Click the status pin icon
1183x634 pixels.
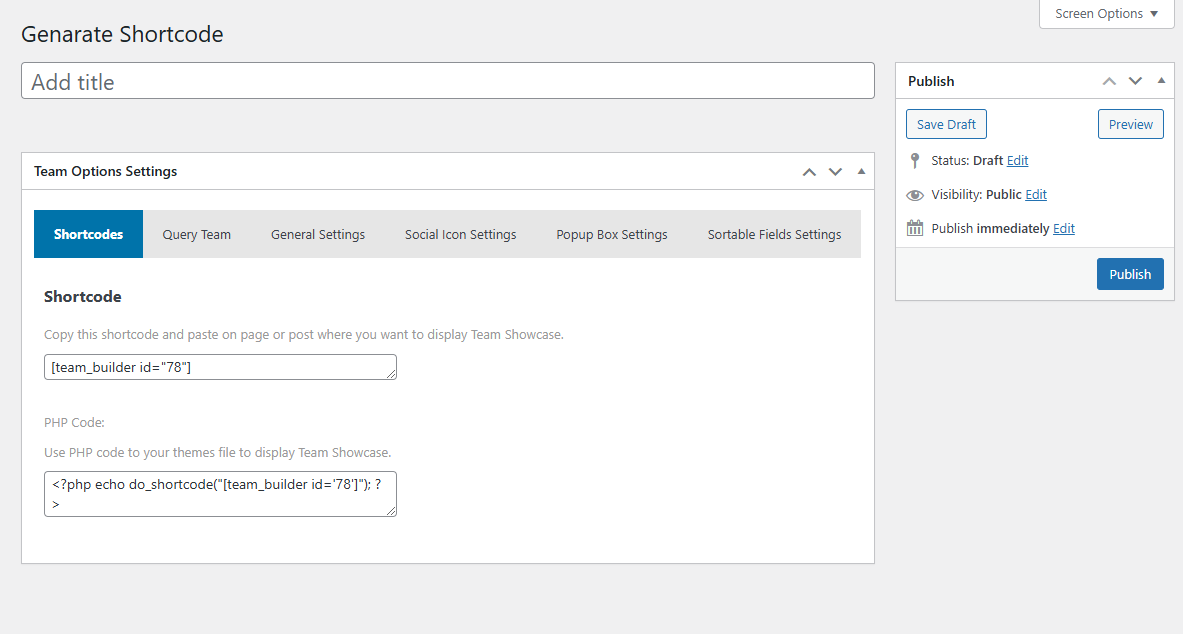[914, 160]
